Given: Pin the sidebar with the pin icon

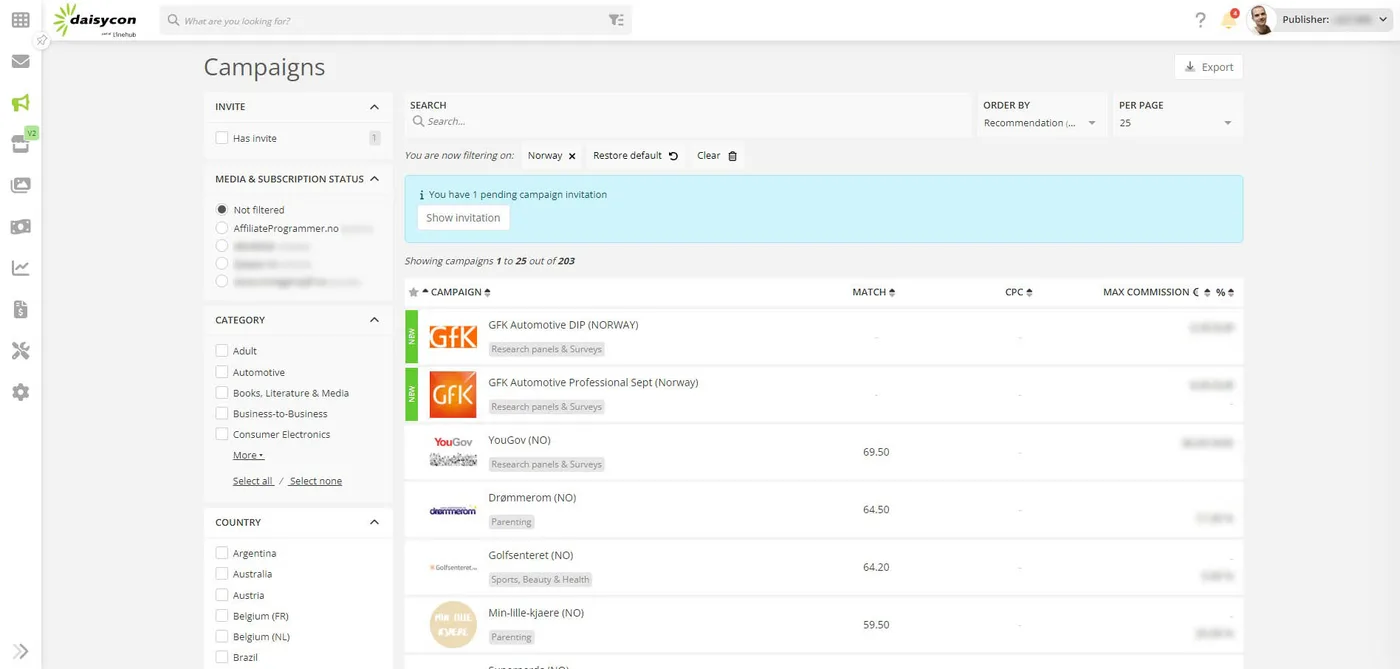Looking at the screenshot, I should click(x=41, y=41).
